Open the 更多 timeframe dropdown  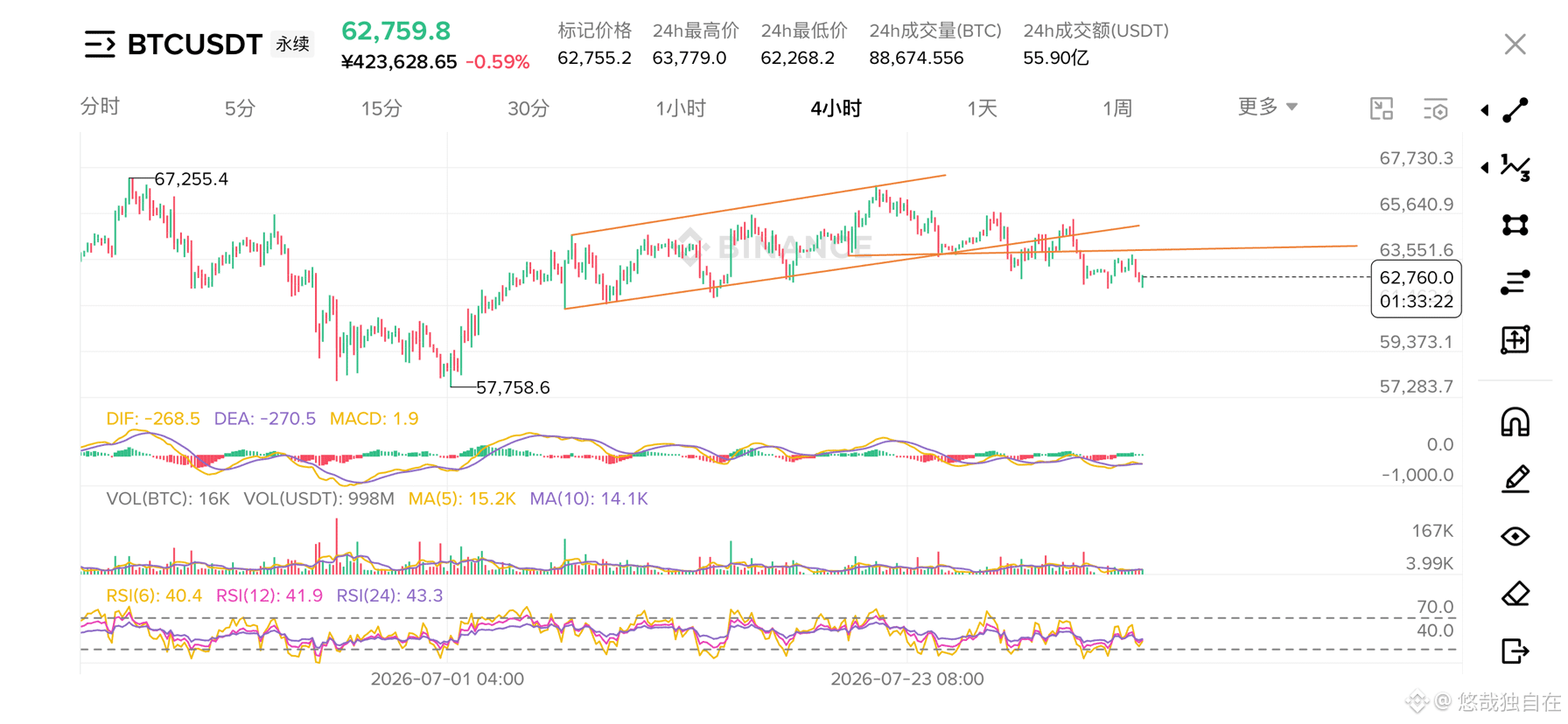point(1268,107)
